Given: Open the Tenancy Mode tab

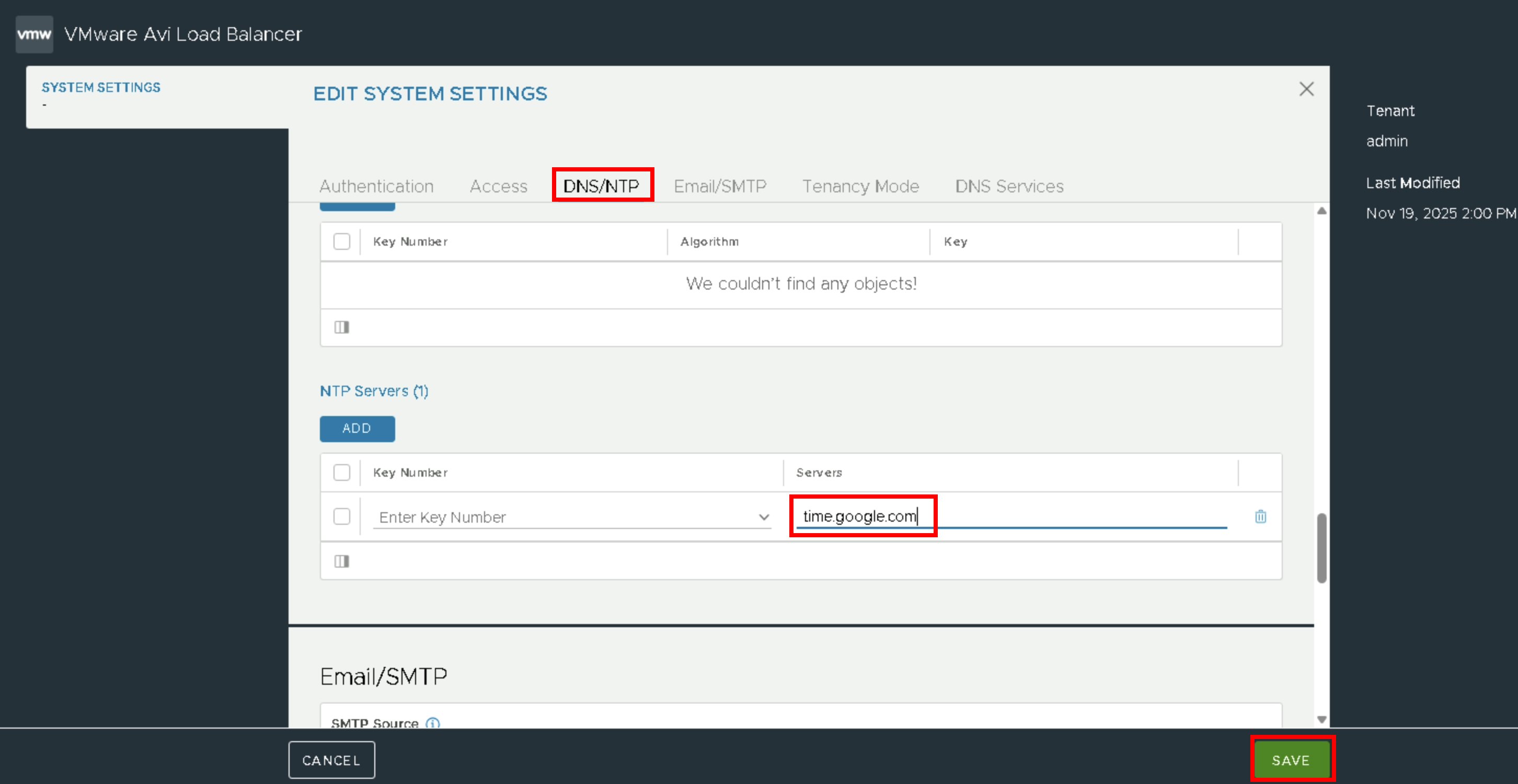Looking at the screenshot, I should click(861, 186).
